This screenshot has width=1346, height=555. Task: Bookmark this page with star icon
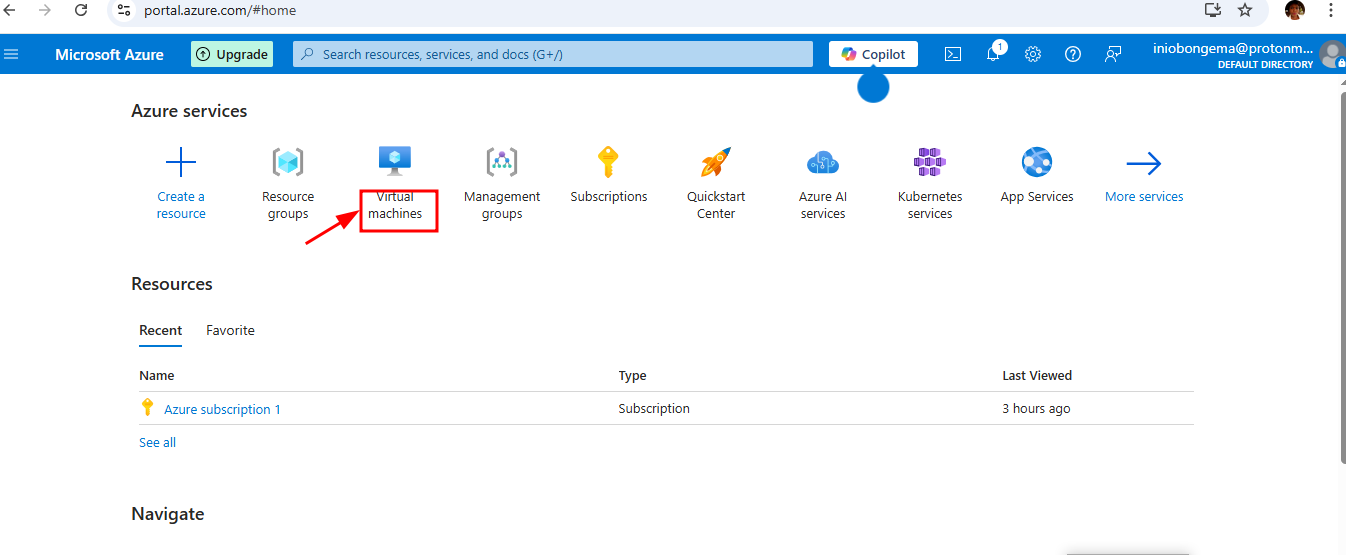tap(1245, 10)
